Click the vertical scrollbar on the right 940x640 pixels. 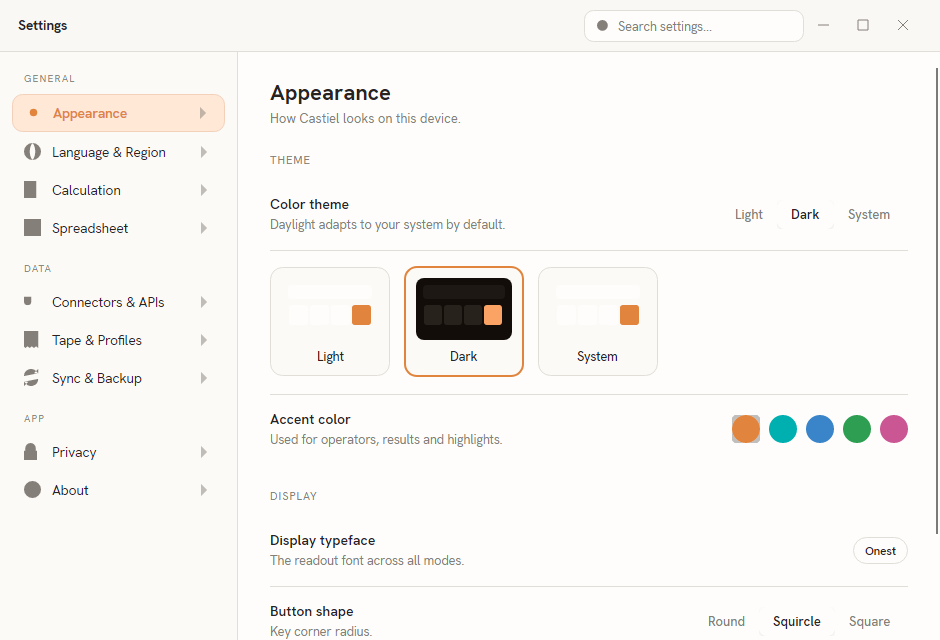click(x=937, y=300)
